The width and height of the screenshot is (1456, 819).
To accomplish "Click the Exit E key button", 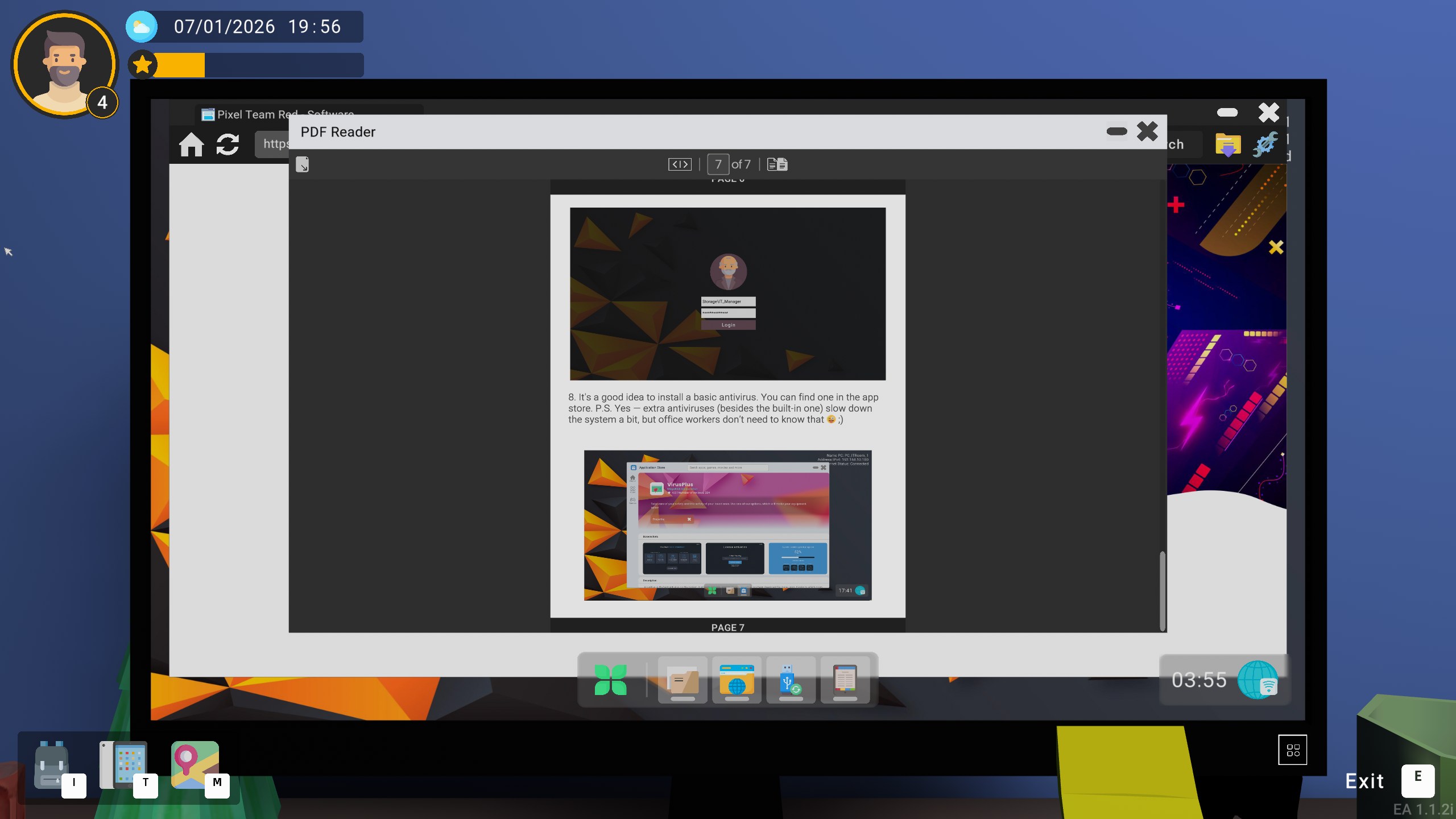I will (1417, 780).
